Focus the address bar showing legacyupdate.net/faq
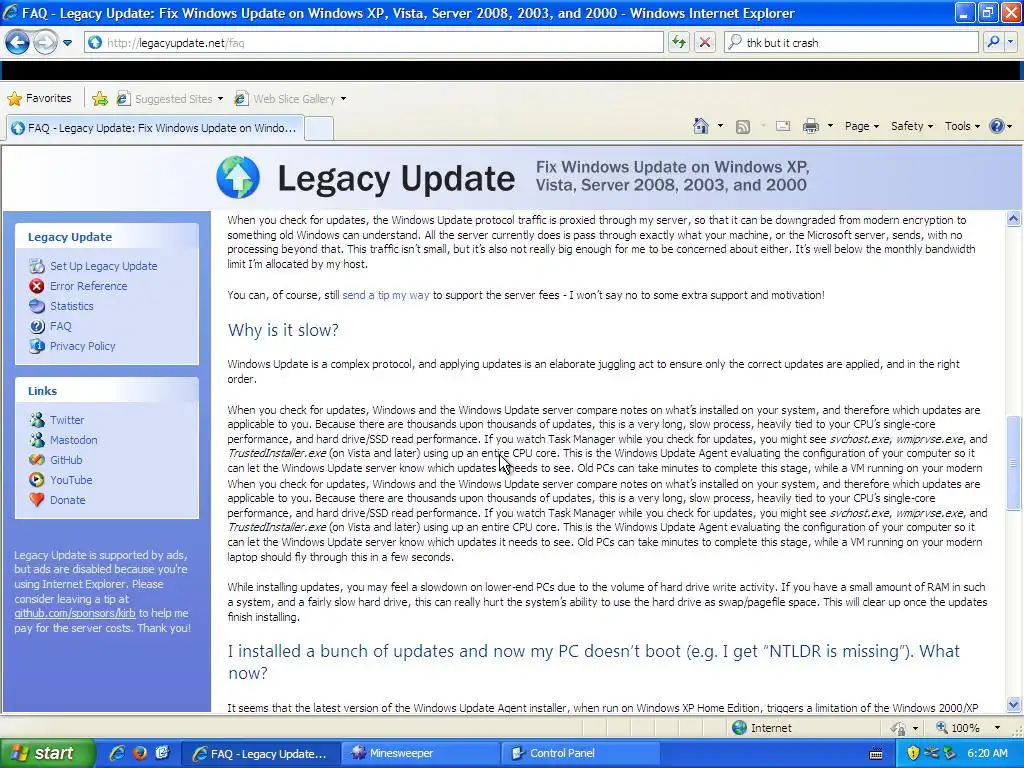 [374, 42]
